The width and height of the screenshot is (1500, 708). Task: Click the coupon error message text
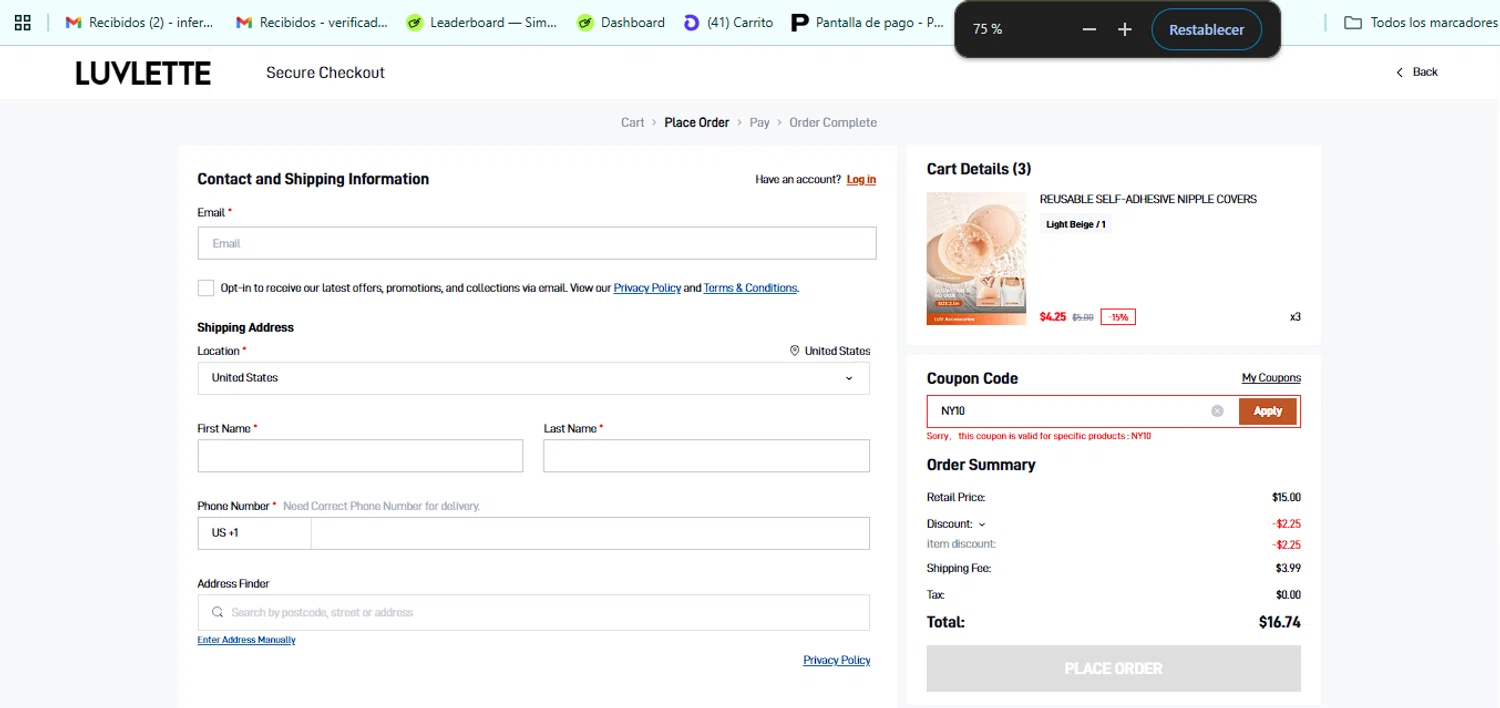click(x=1039, y=436)
